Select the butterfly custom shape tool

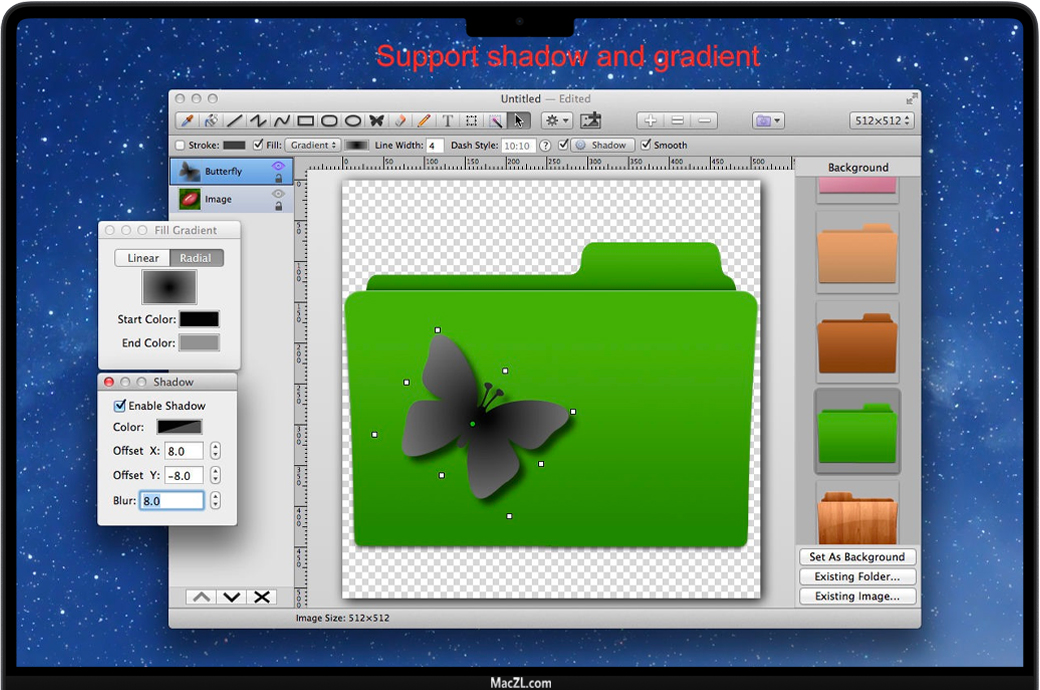377,121
